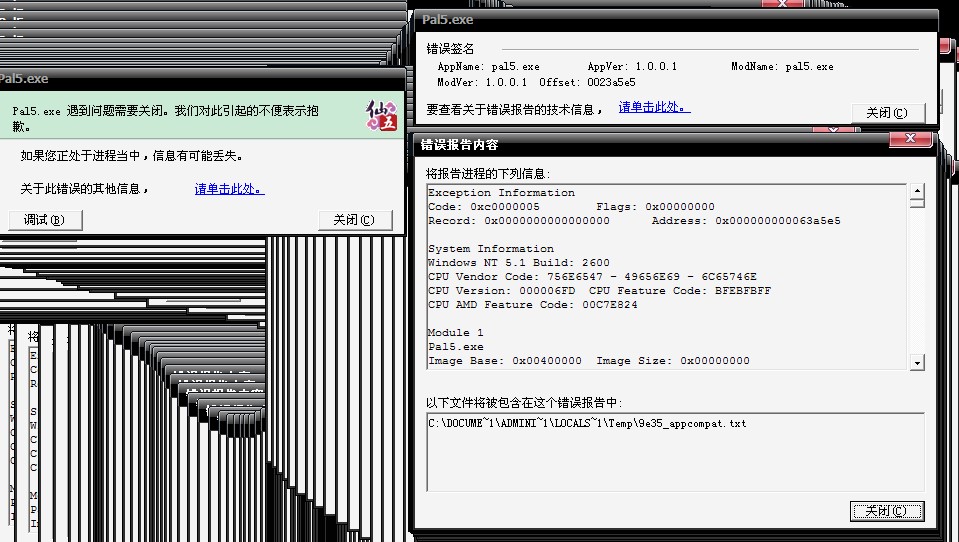
Task: Click the scrollbar track below the thumb
Action: pyautogui.click(x=917, y=290)
